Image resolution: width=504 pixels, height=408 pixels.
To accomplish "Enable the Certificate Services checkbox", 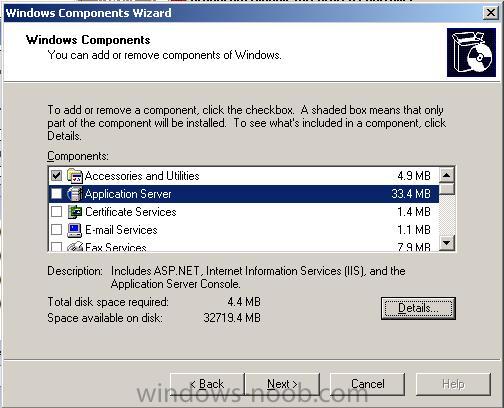I will pyautogui.click(x=56, y=211).
